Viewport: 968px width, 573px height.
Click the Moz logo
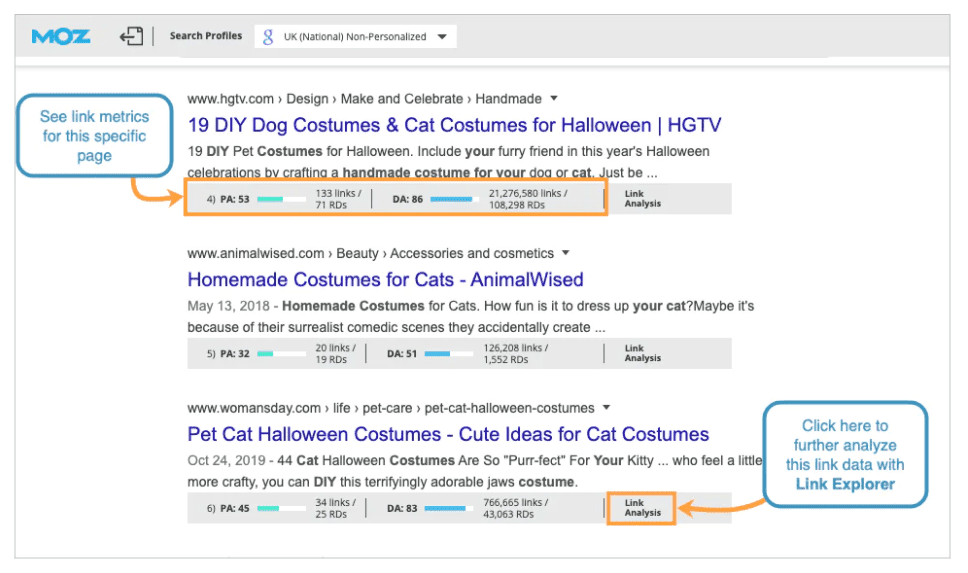[x=60, y=36]
